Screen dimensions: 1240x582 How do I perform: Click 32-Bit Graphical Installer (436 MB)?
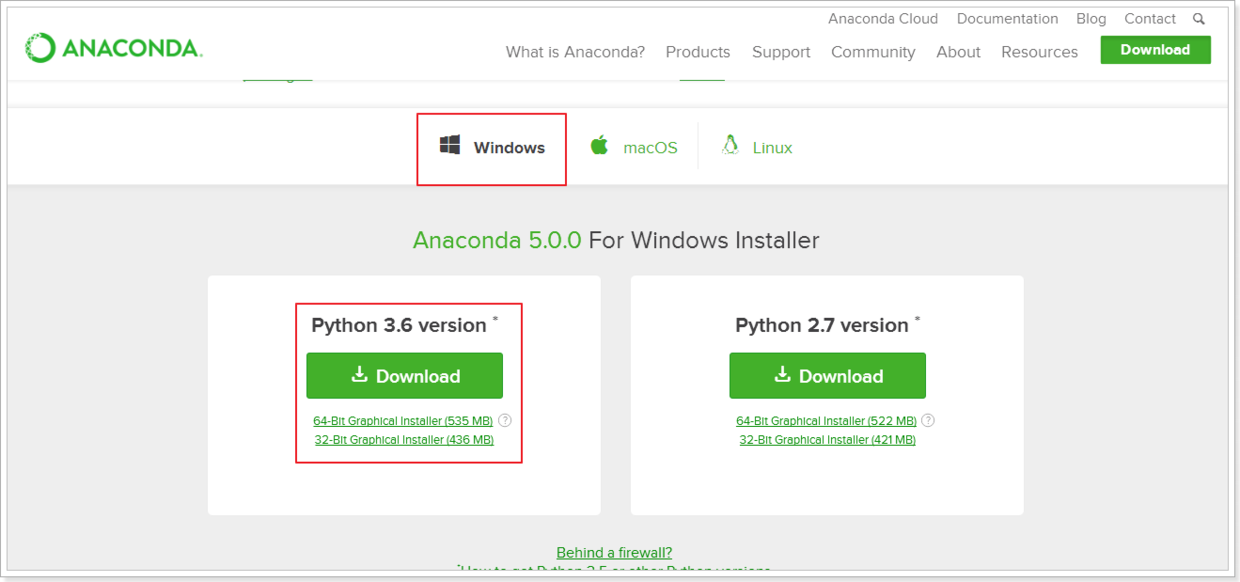[x=404, y=440]
